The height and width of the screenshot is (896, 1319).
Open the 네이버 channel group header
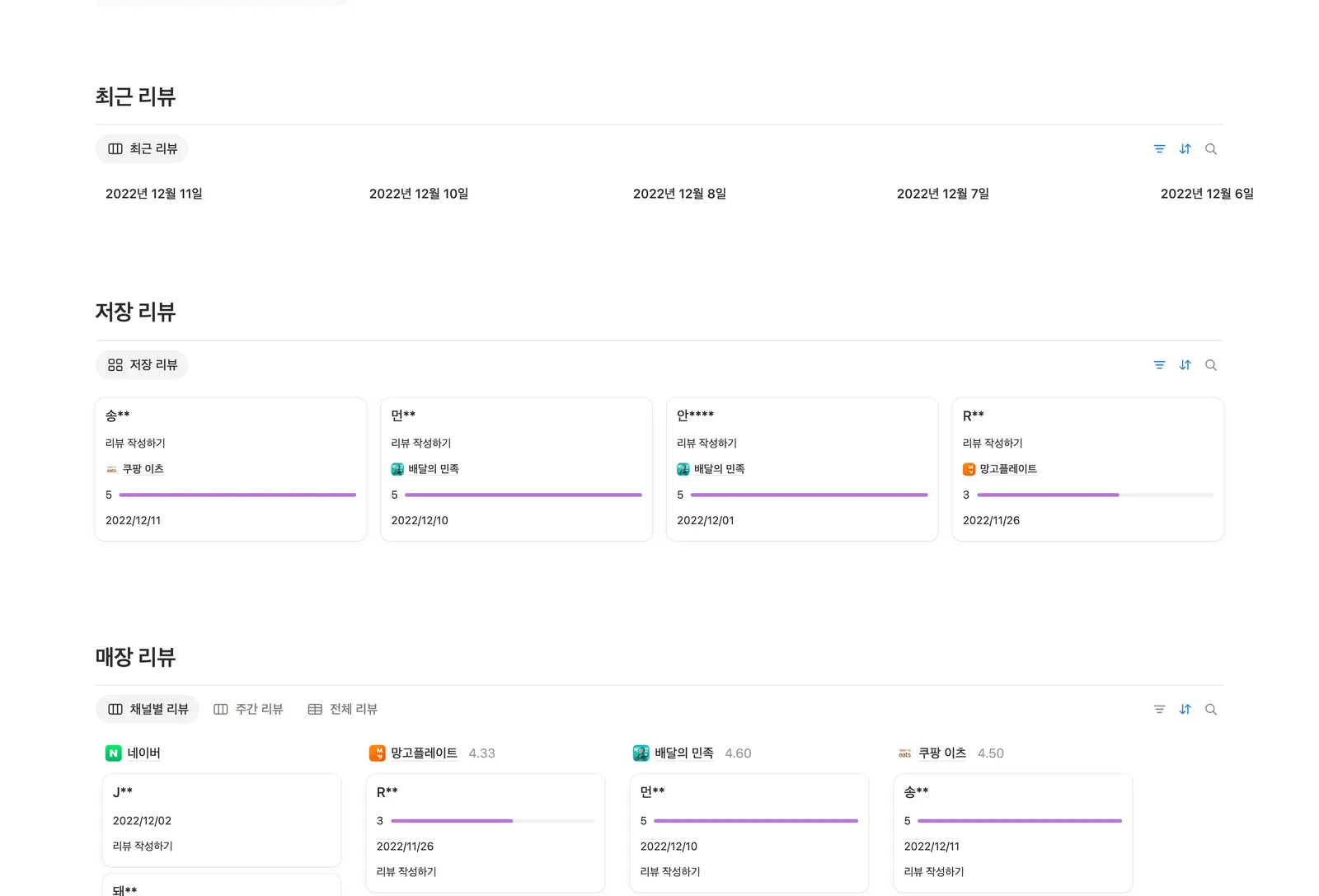(134, 753)
